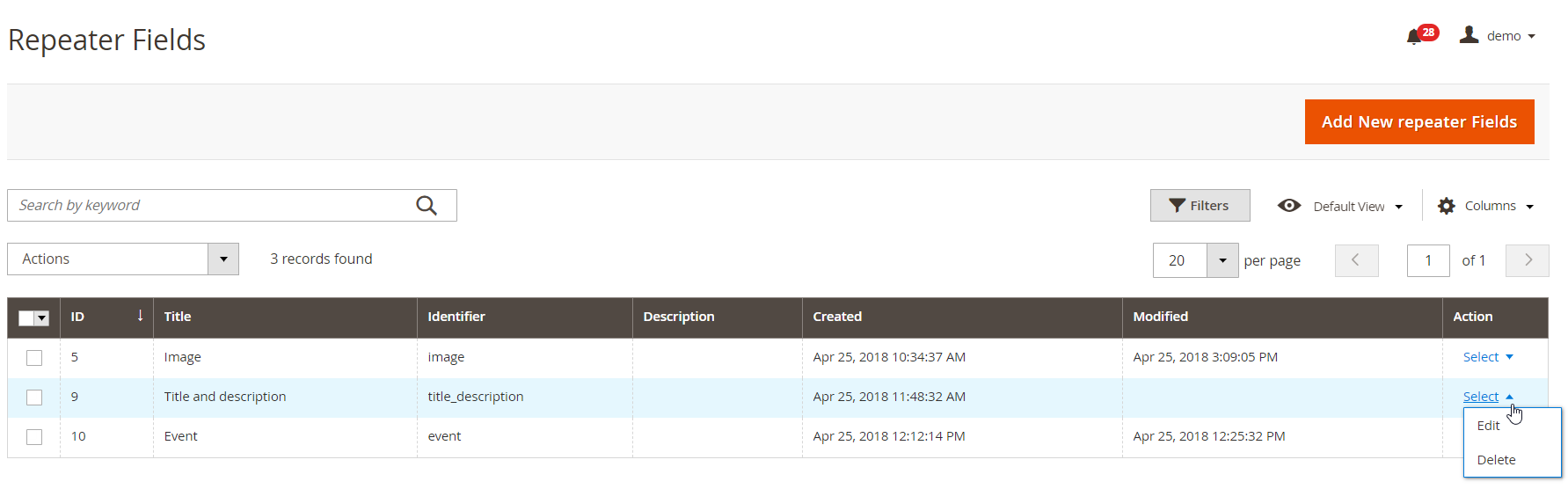1568x489 pixels.
Task: Open Select link for Image row
Action: click(1488, 357)
